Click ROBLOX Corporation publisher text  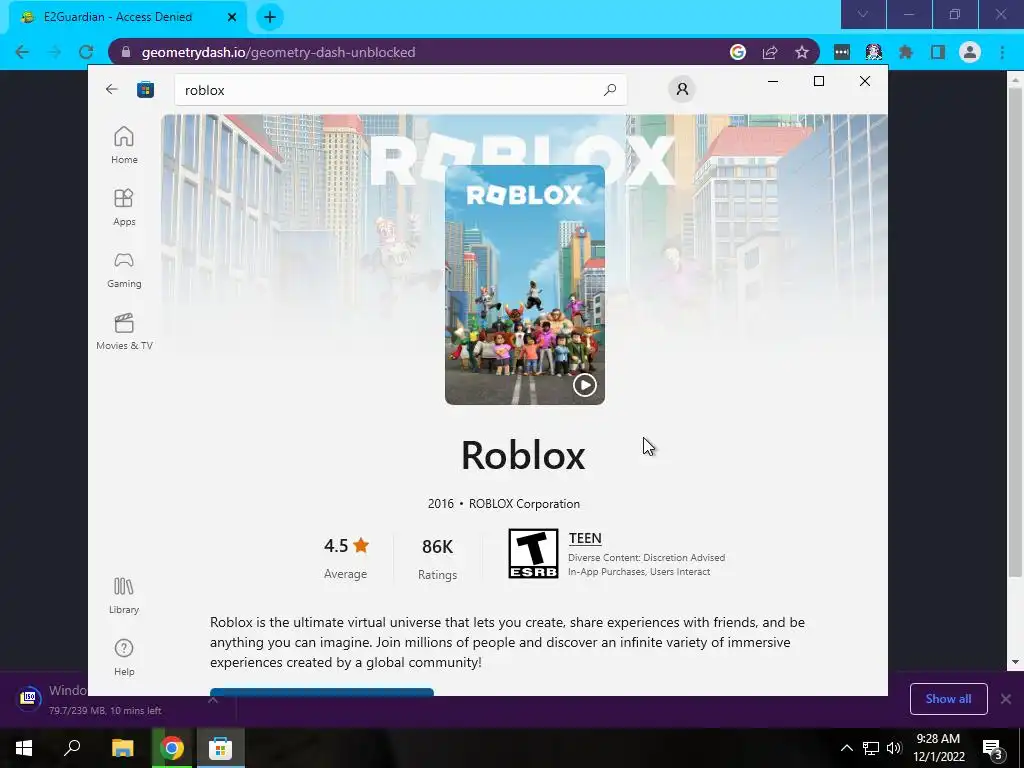(x=524, y=504)
